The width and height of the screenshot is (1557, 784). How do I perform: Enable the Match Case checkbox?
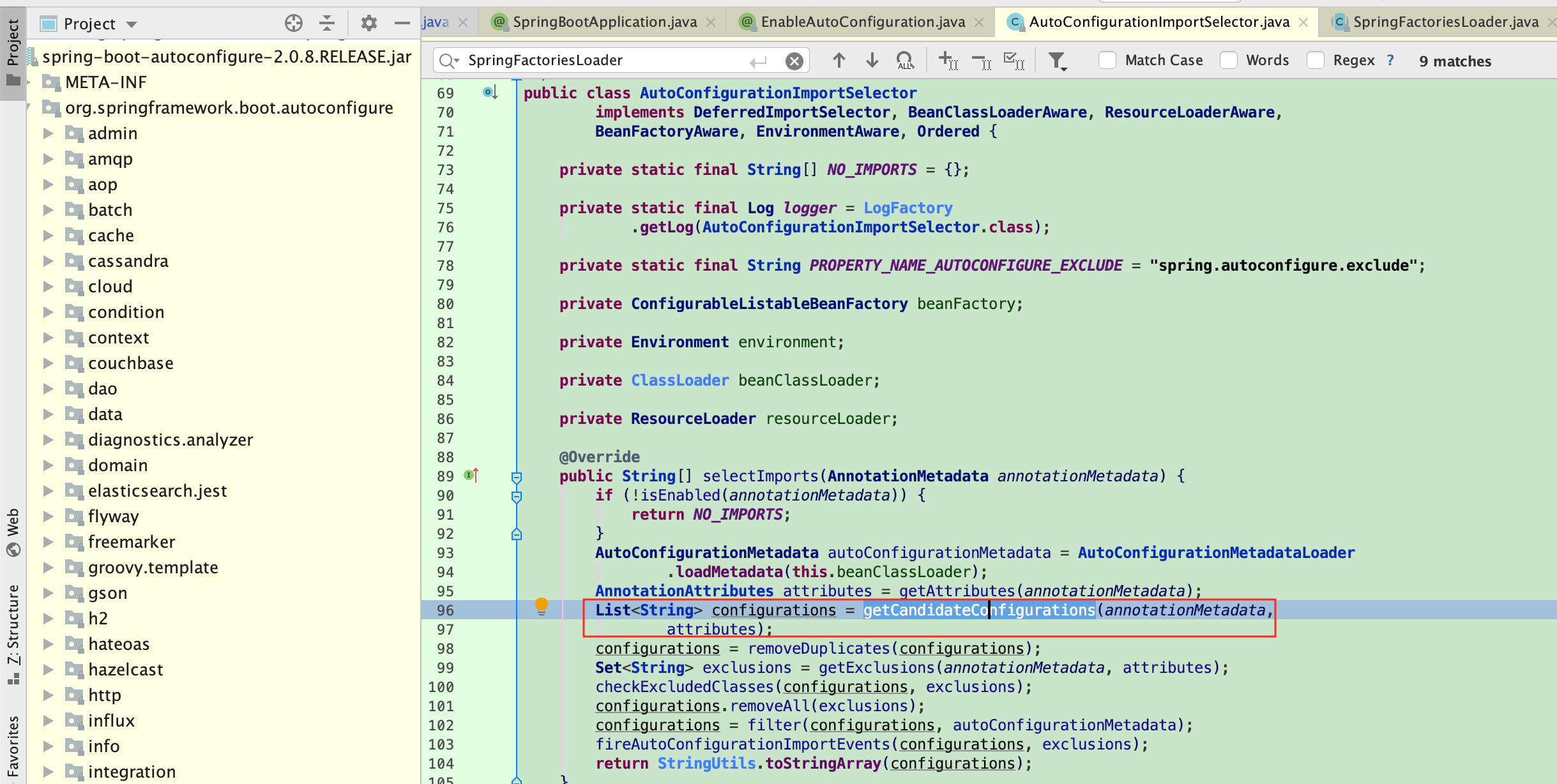1107,61
